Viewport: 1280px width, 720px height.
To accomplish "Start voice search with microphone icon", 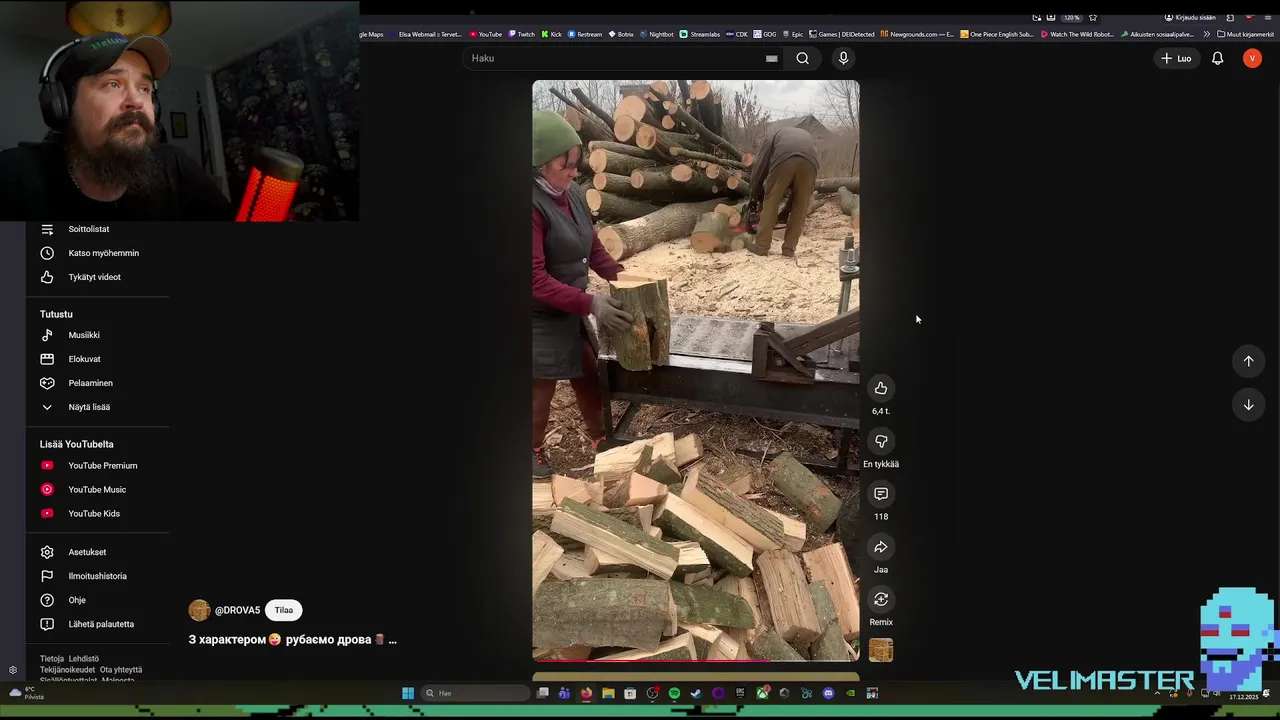I will point(843,58).
